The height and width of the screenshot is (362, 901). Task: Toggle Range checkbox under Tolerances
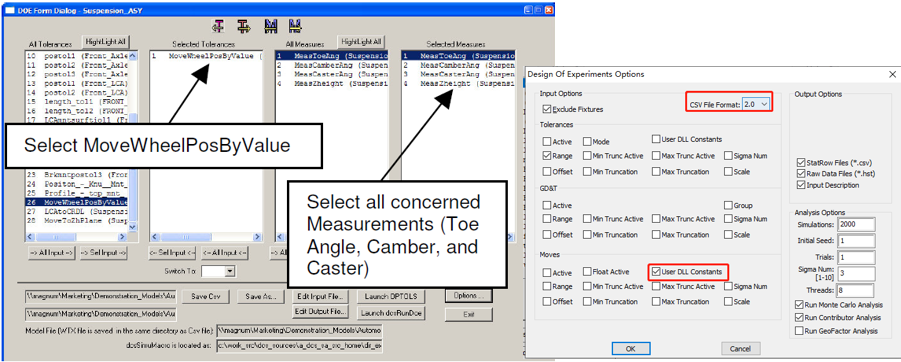[x=546, y=156]
